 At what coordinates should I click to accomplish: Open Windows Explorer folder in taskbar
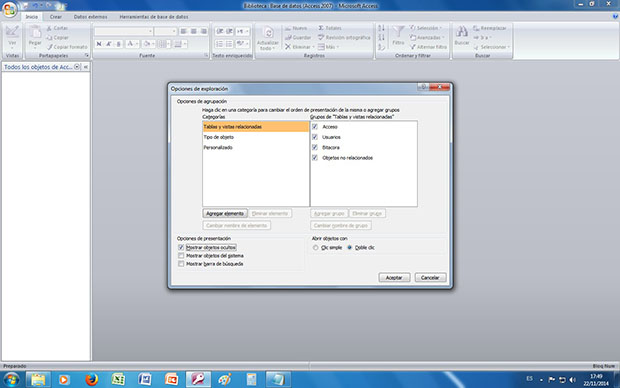(x=38, y=379)
